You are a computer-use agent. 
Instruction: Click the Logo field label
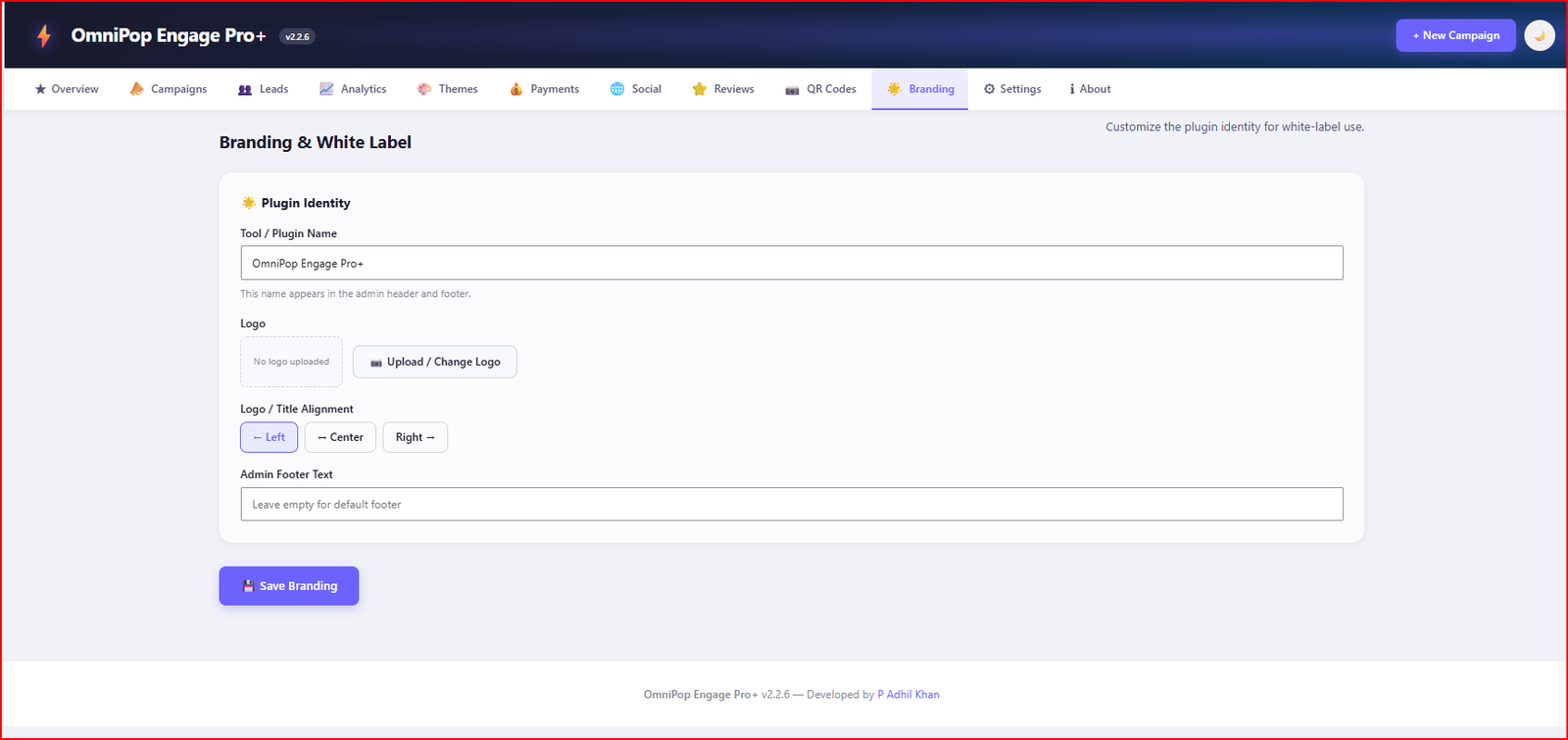[x=253, y=323]
